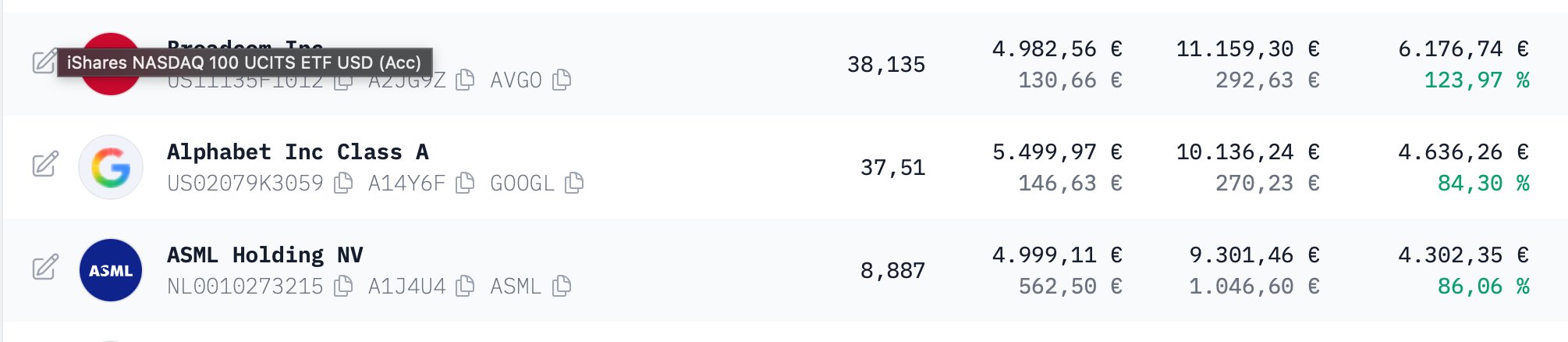Click the 123,97 % gain value
Image resolution: width=1568 pixels, height=342 pixels.
tap(1476, 80)
